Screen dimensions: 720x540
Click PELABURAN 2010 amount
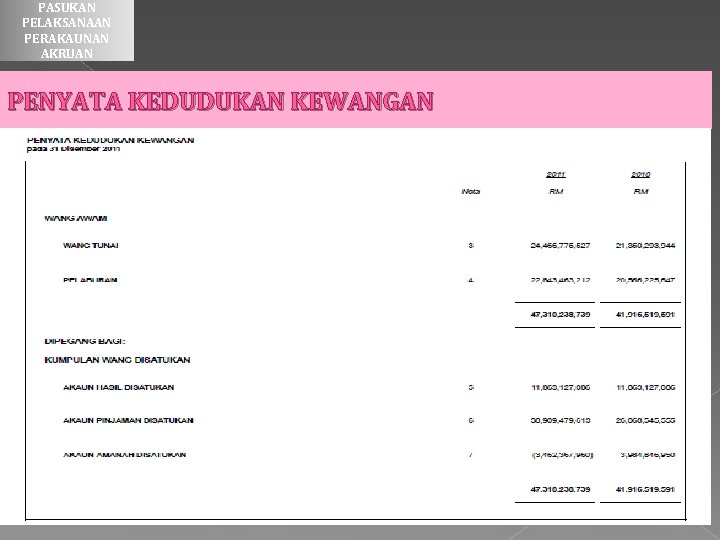click(645, 280)
